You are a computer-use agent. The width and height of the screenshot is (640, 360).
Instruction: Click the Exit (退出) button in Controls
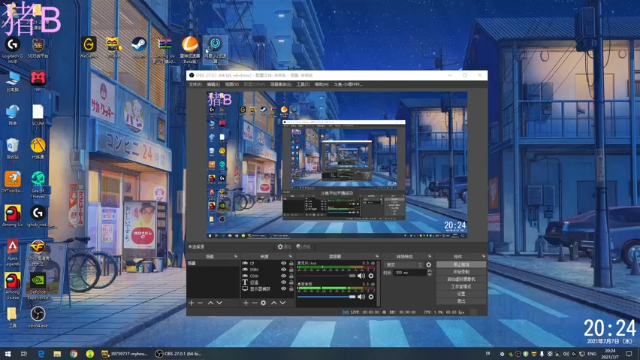click(461, 301)
